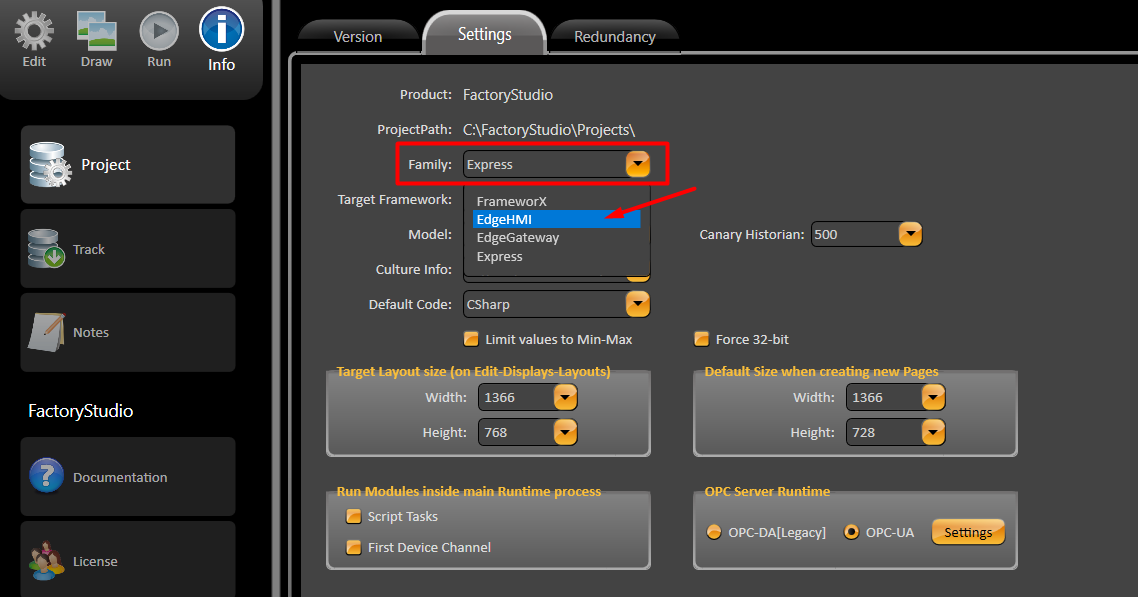Image resolution: width=1138 pixels, height=597 pixels.
Task: Choose EdgeHMI from the Family list
Action: pos(557,219)
